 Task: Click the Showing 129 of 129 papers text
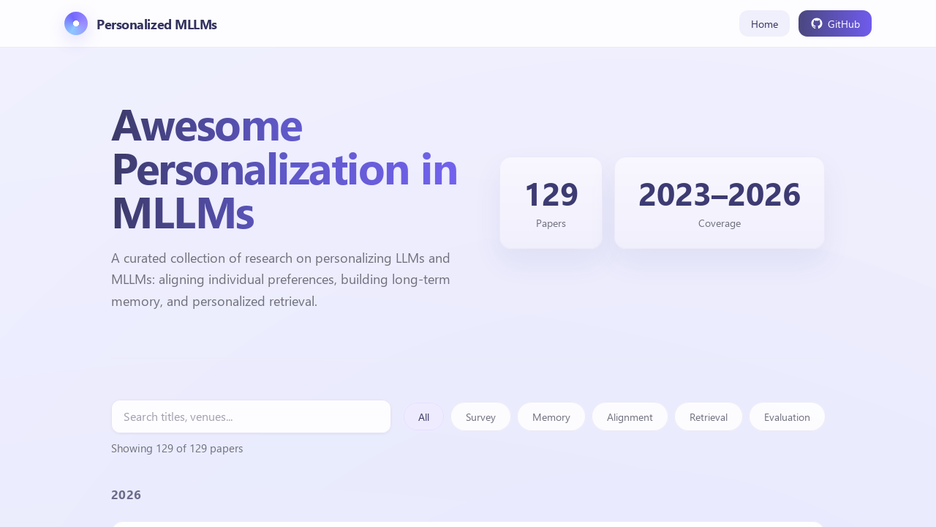177,448
